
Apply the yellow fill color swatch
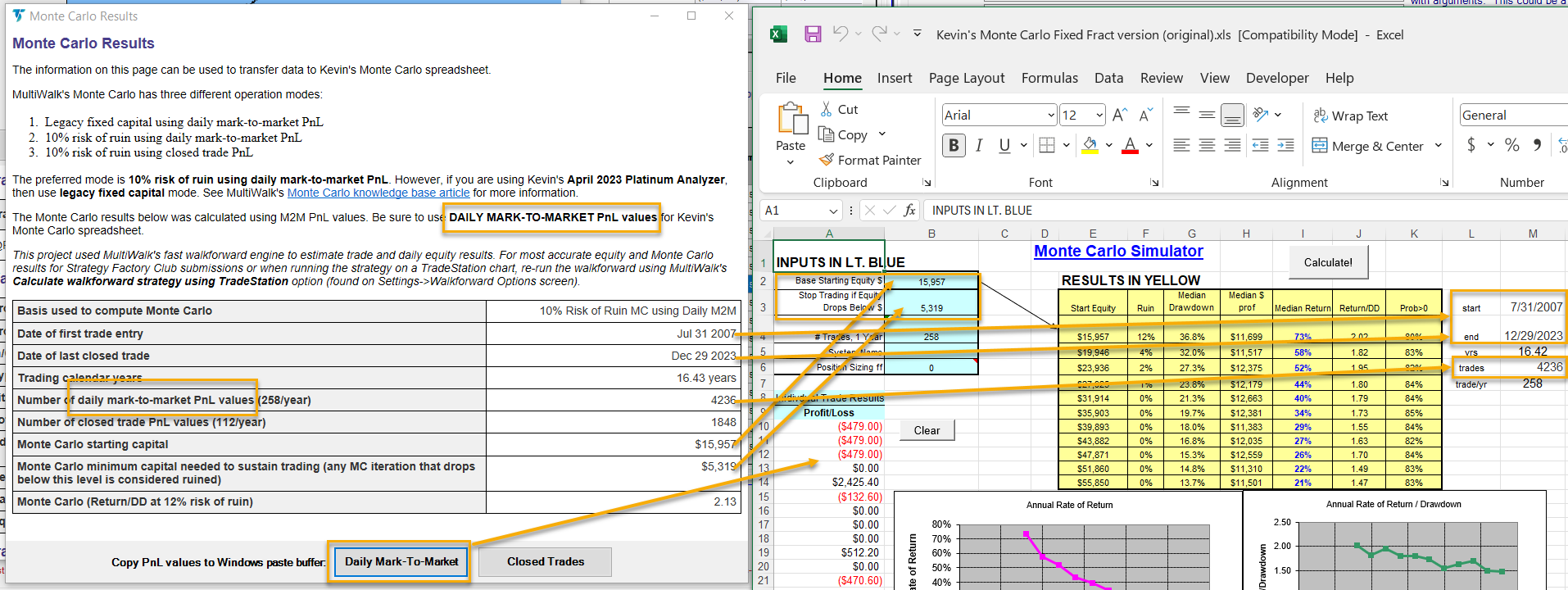tap(1090, 146)
